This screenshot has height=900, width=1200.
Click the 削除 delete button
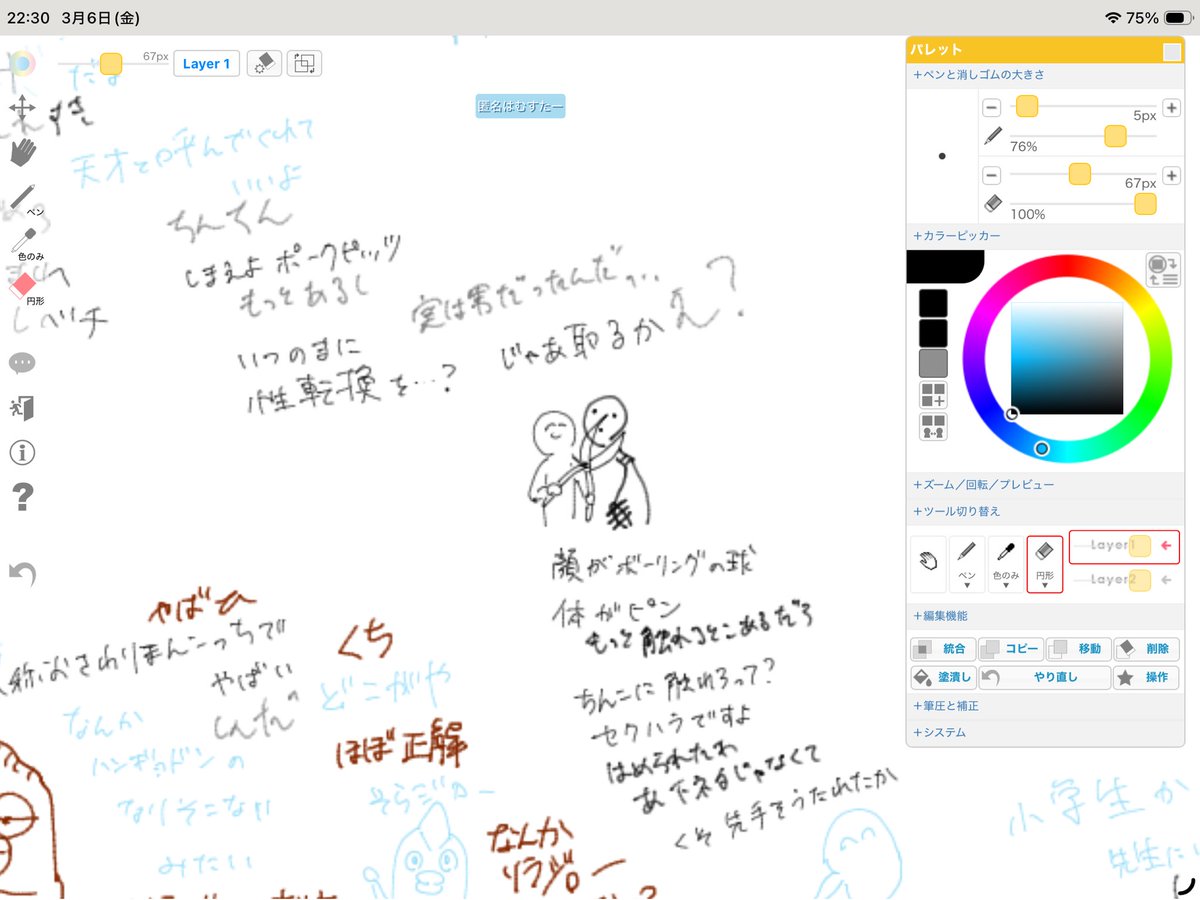[1147, 649]
